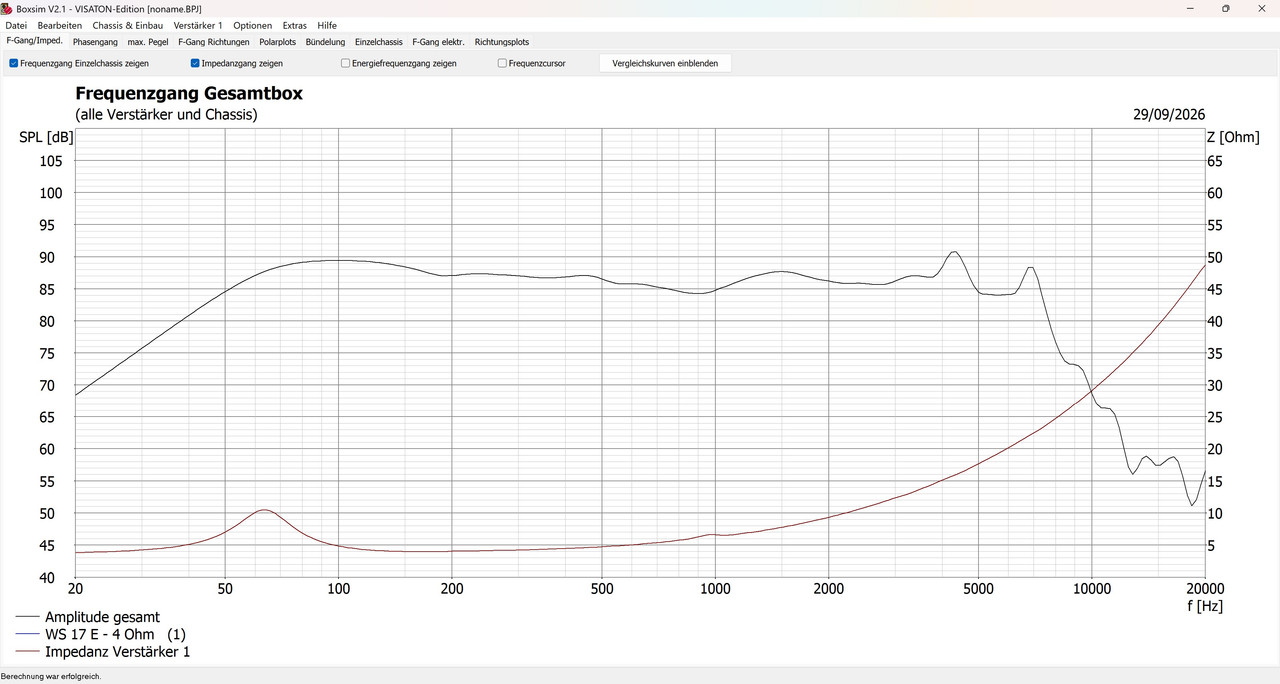Open the Optionen menu

click(x=253, y=25)
